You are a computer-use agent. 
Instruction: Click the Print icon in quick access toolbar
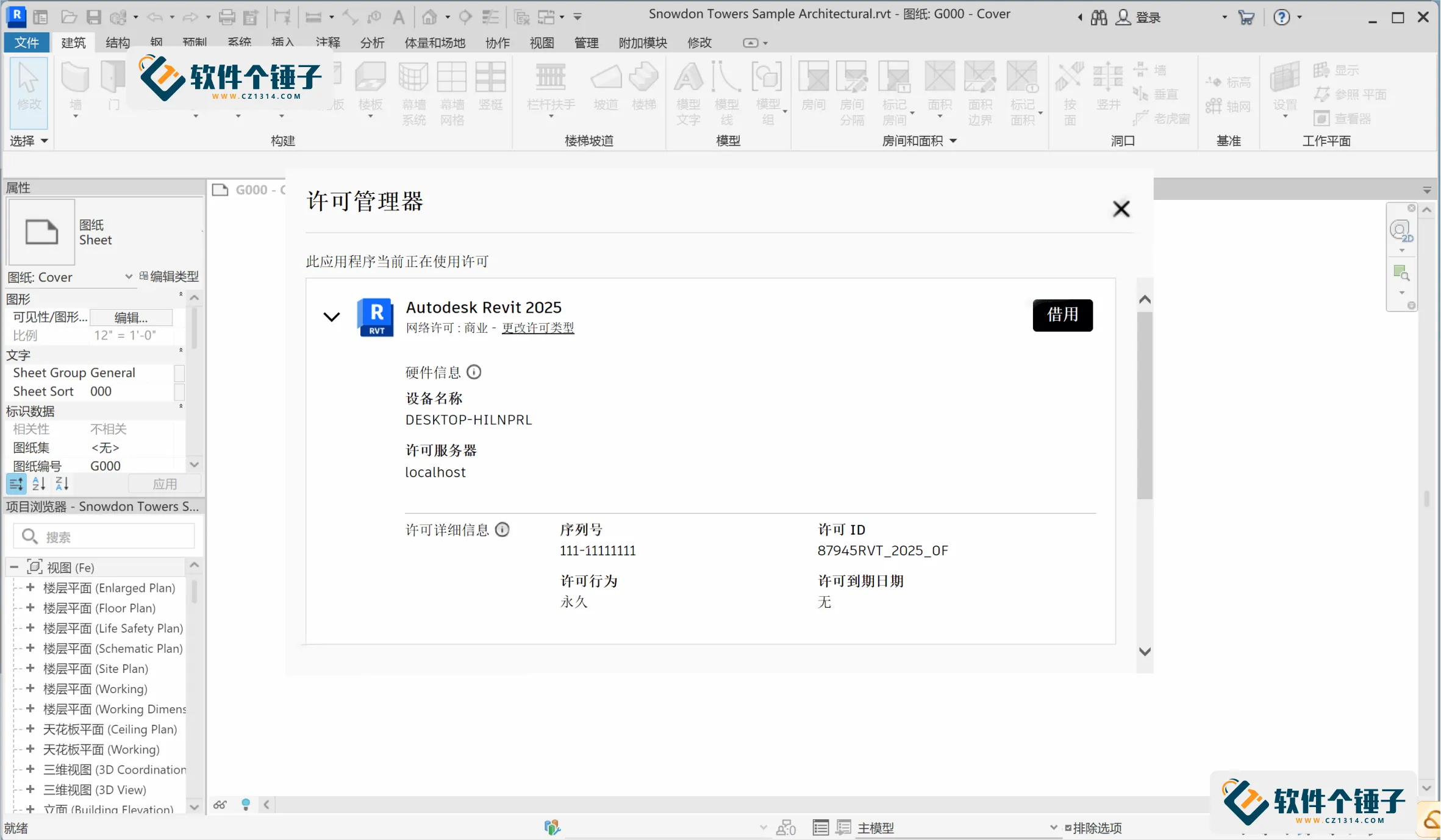tap(227, 17)
